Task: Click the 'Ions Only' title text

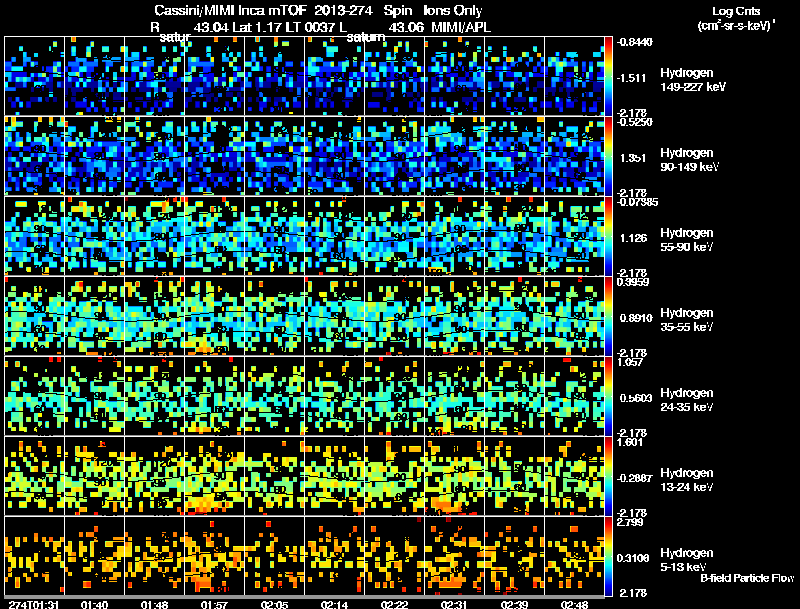Action: (453, 10)
